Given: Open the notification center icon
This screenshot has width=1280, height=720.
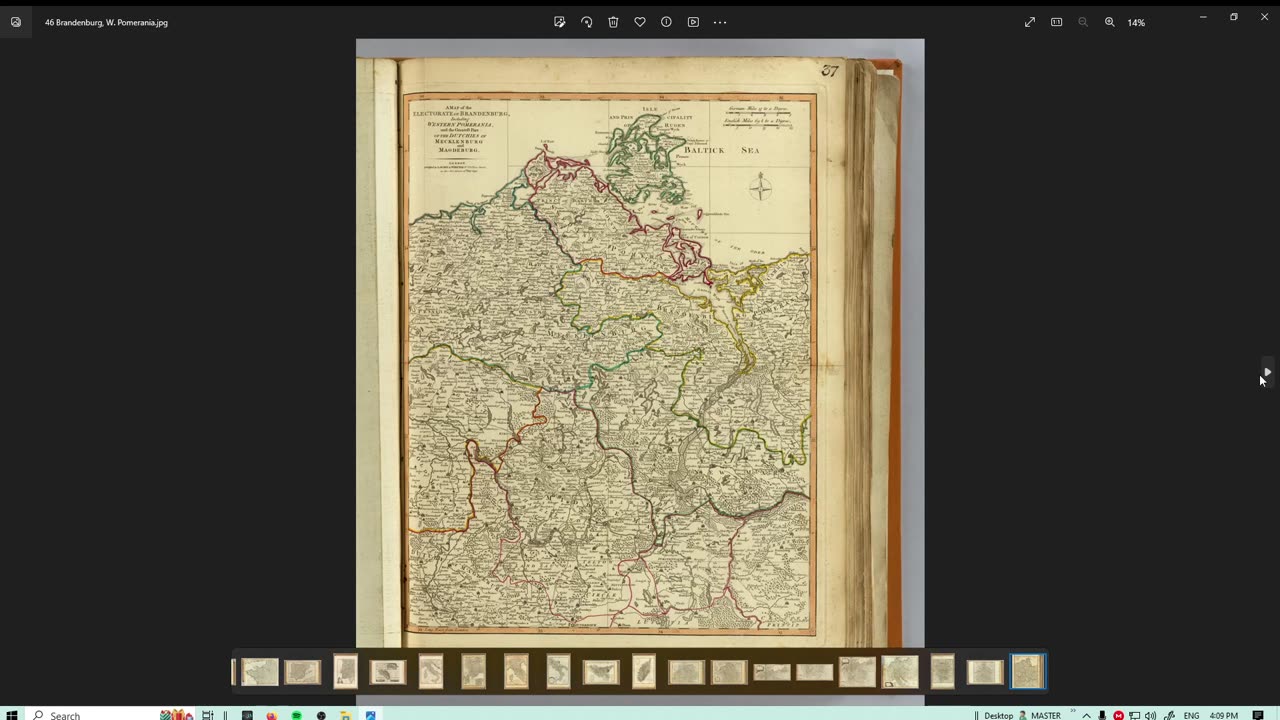Looking at the screenshot, I should pos(1258,715).
